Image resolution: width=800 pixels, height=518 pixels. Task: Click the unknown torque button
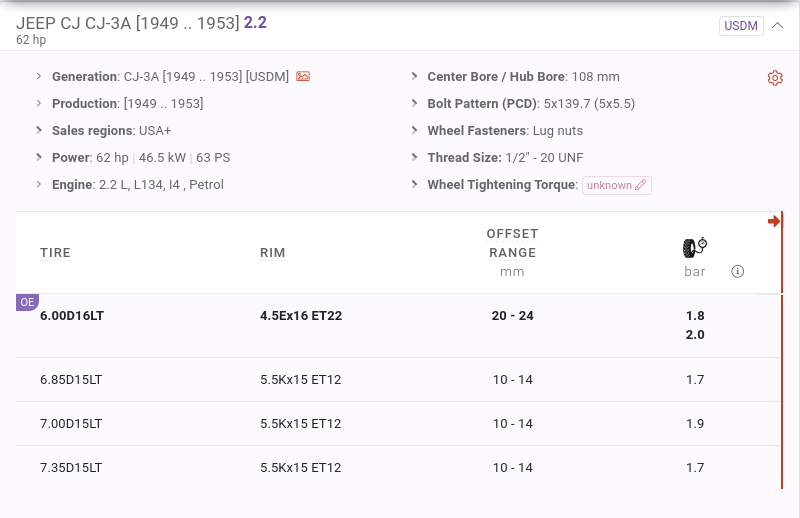616,185
